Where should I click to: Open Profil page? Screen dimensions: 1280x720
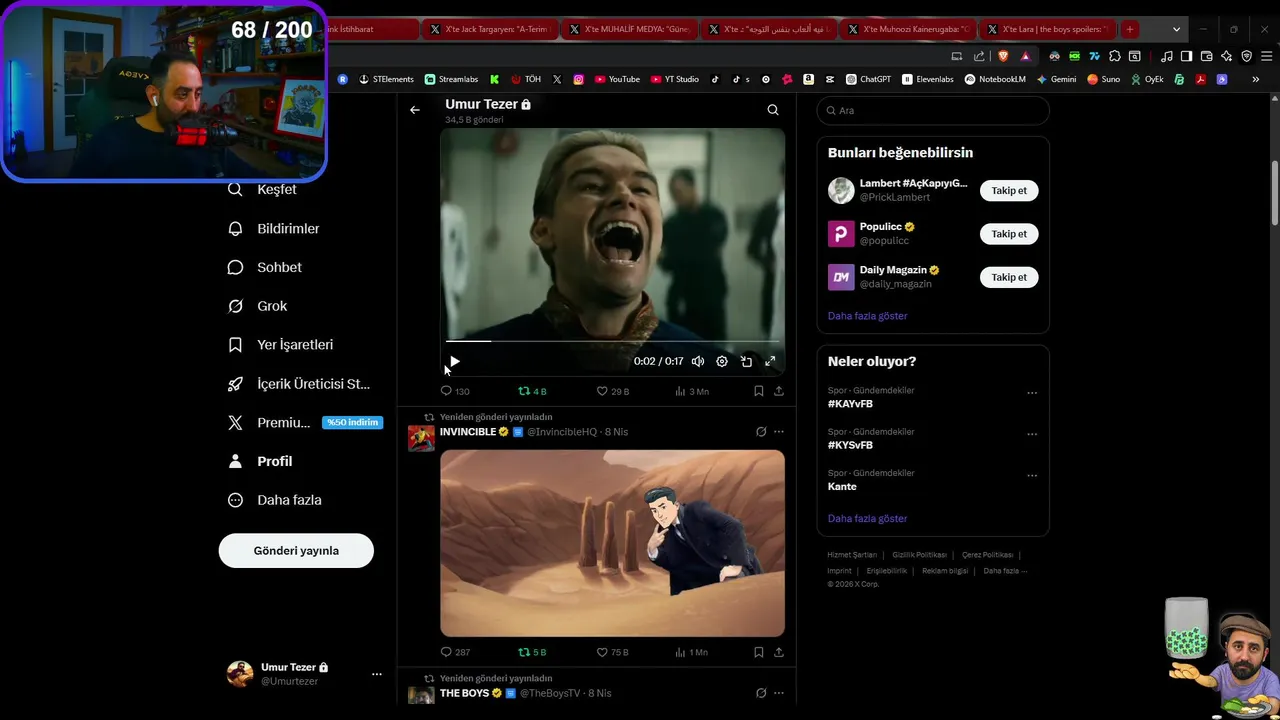tap(261, 461)
